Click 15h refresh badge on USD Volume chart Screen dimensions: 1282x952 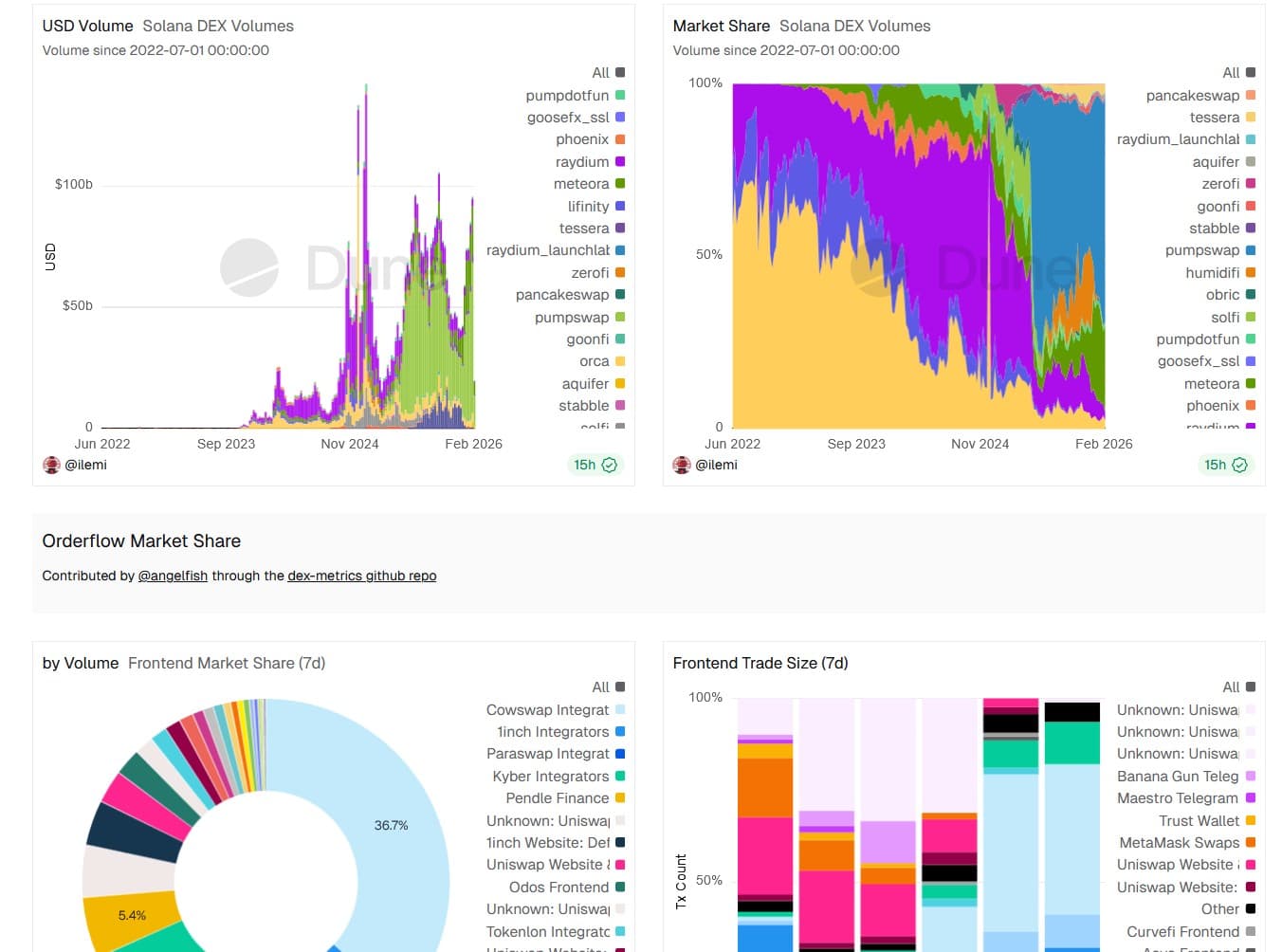point(595,465)
